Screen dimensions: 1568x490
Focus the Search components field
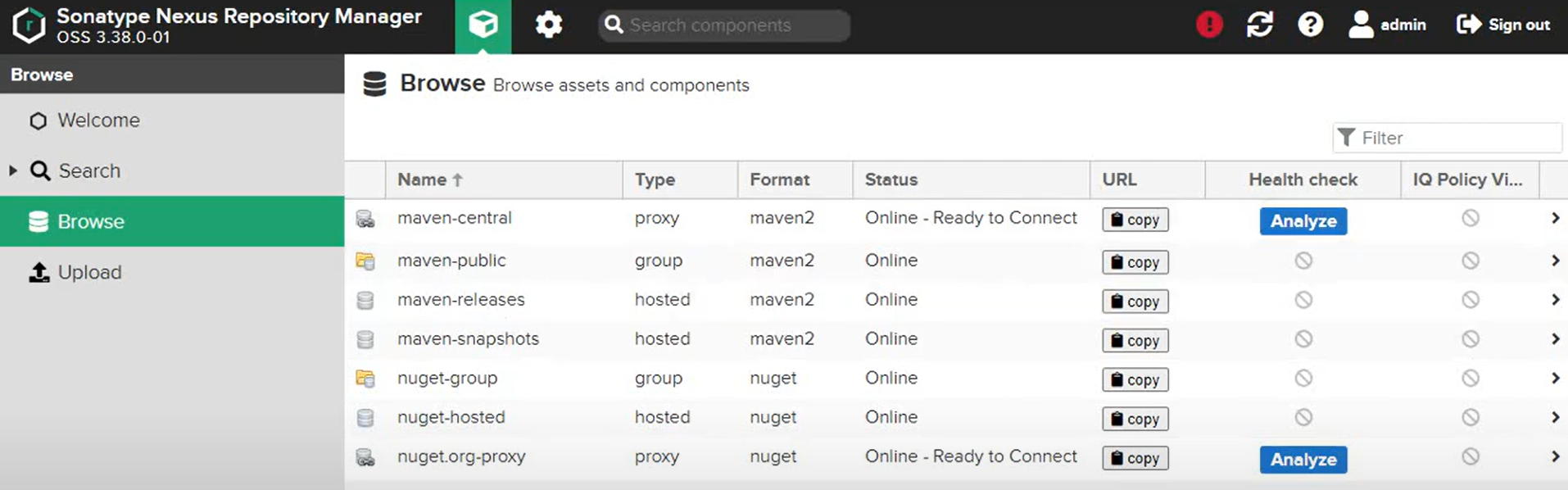tap(724, 25)
